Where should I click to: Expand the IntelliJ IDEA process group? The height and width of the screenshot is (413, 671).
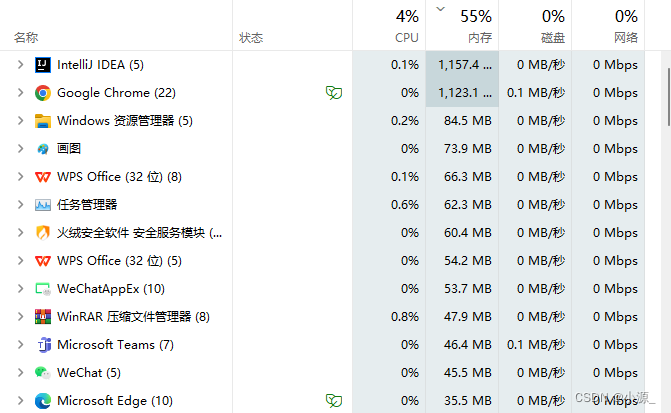[x=20, y=65]
